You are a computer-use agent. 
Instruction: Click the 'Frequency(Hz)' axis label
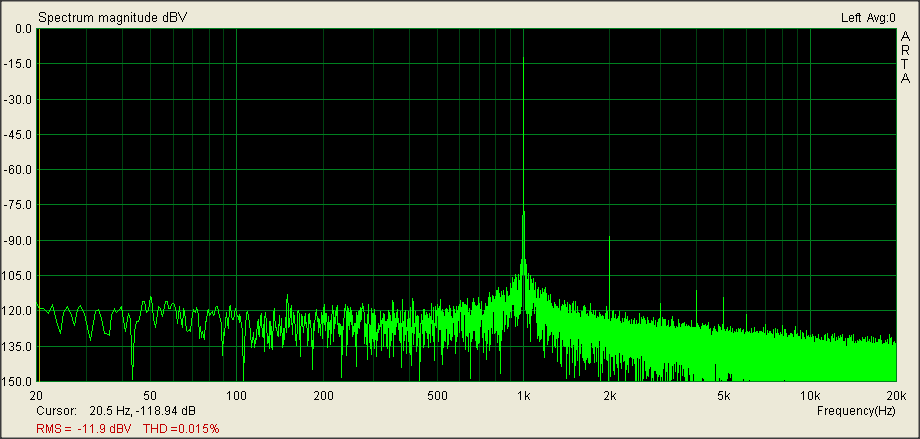pyautogui.click(x=856, y=411)
